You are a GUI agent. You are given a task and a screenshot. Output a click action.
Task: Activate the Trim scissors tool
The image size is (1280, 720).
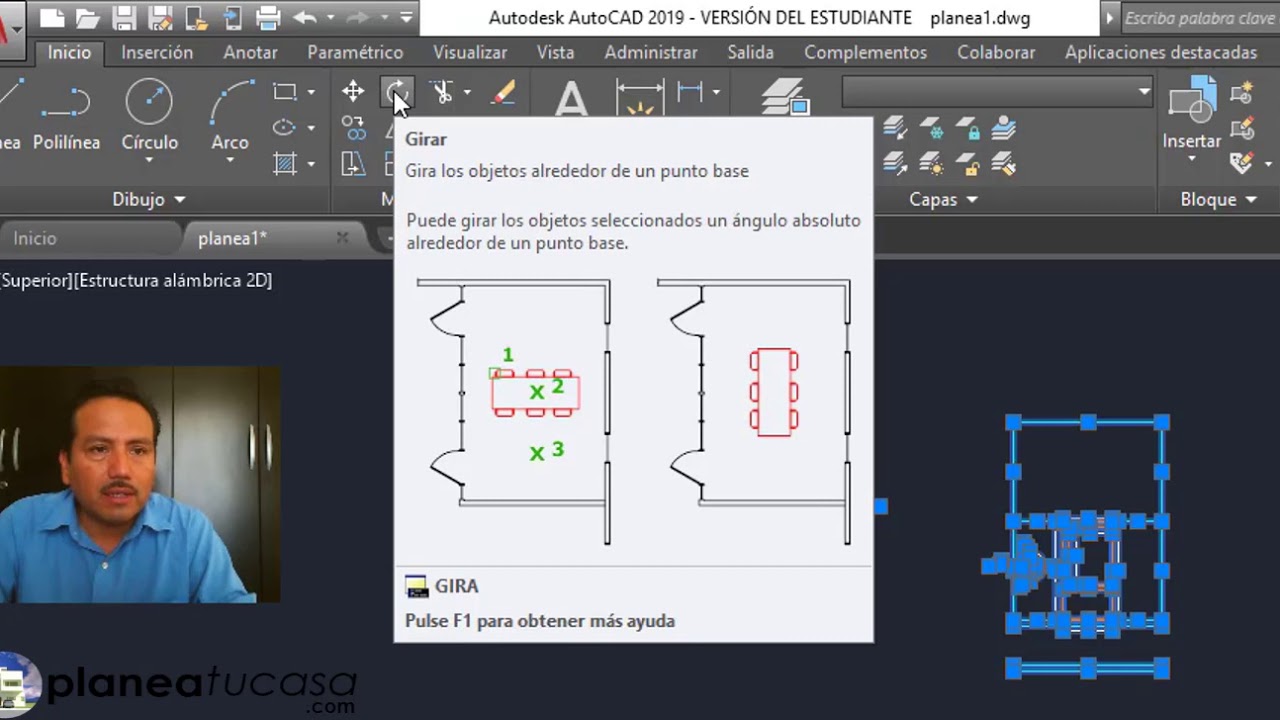coord(441,92)
